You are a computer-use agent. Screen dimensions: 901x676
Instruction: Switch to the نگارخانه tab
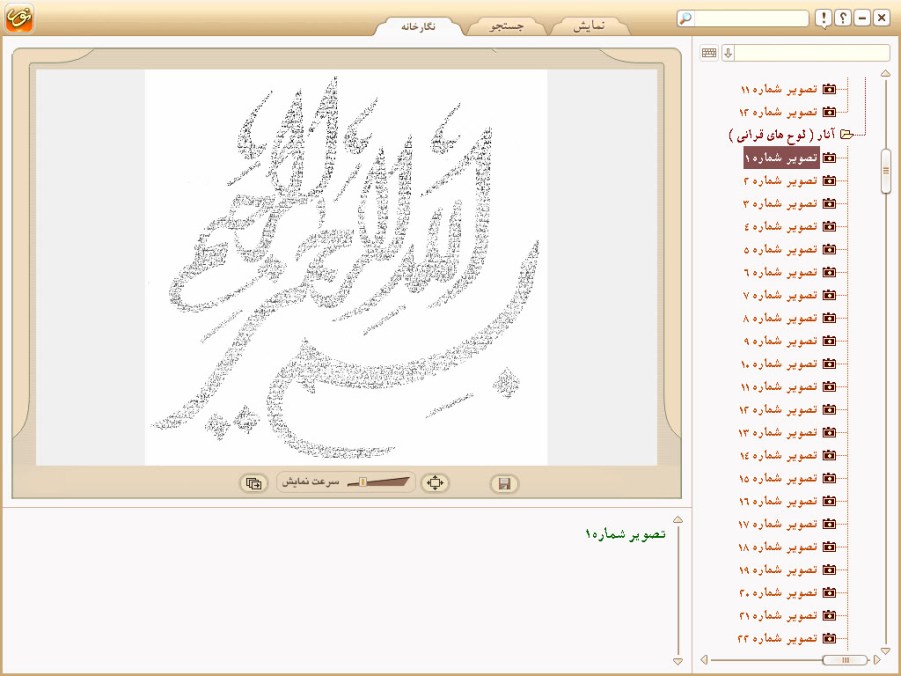(x=418, y=26)
